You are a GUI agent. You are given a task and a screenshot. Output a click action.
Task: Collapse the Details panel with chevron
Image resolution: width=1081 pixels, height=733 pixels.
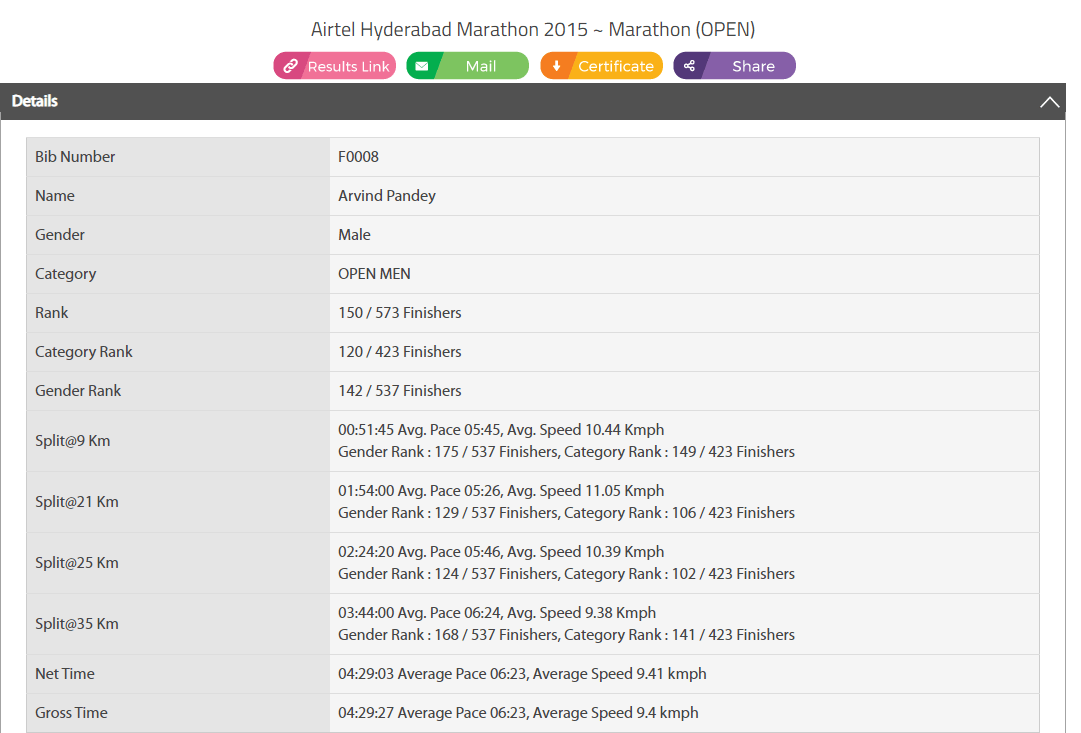(1049, 102)
